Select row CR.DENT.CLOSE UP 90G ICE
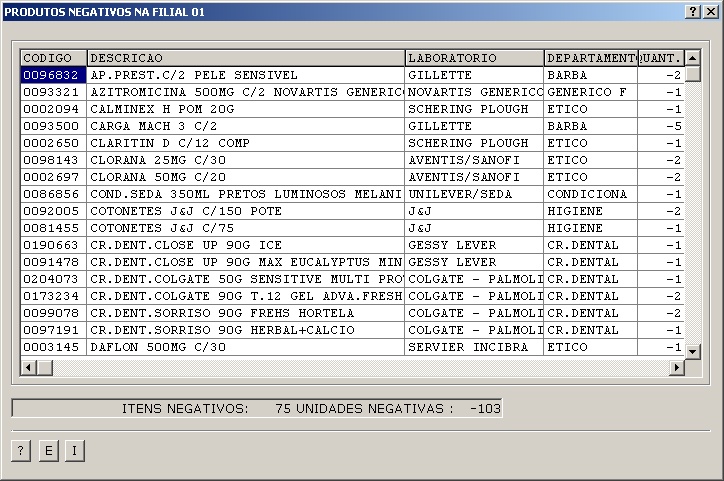The width and height of the screenshot is (724, 481). point(352,245)
